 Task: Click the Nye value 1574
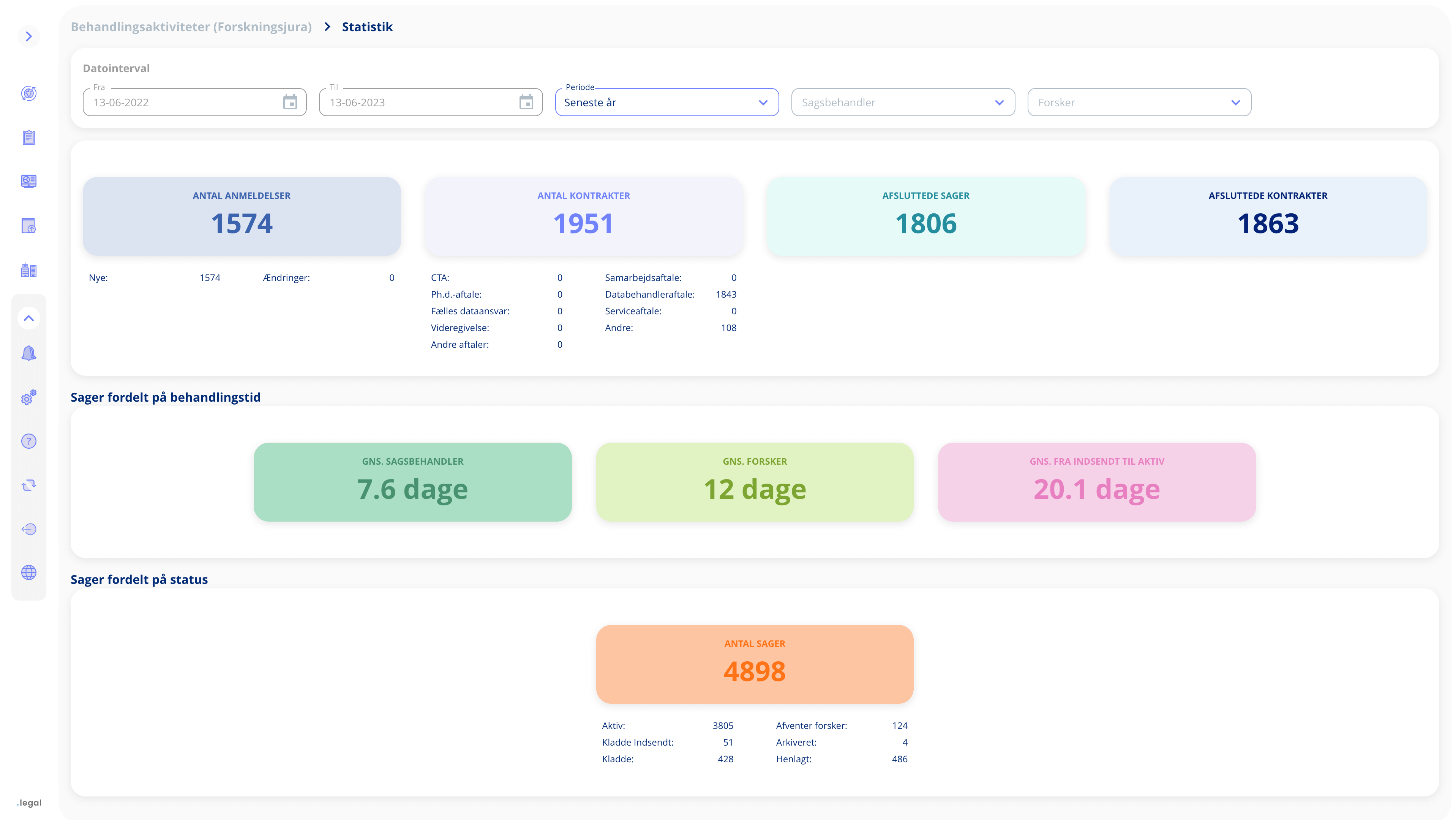tap(210, 278)
